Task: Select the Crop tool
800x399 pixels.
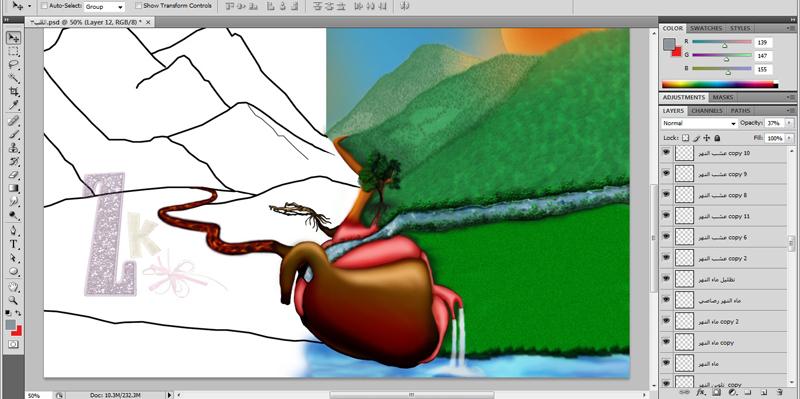Action: tap(14, 92)
